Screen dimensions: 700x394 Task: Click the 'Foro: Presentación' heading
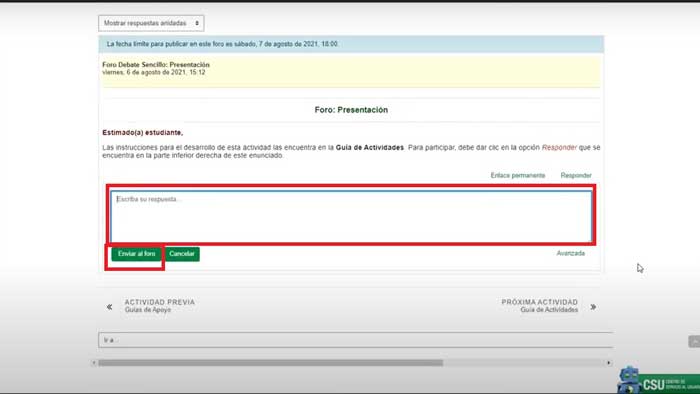click(351, 110)
